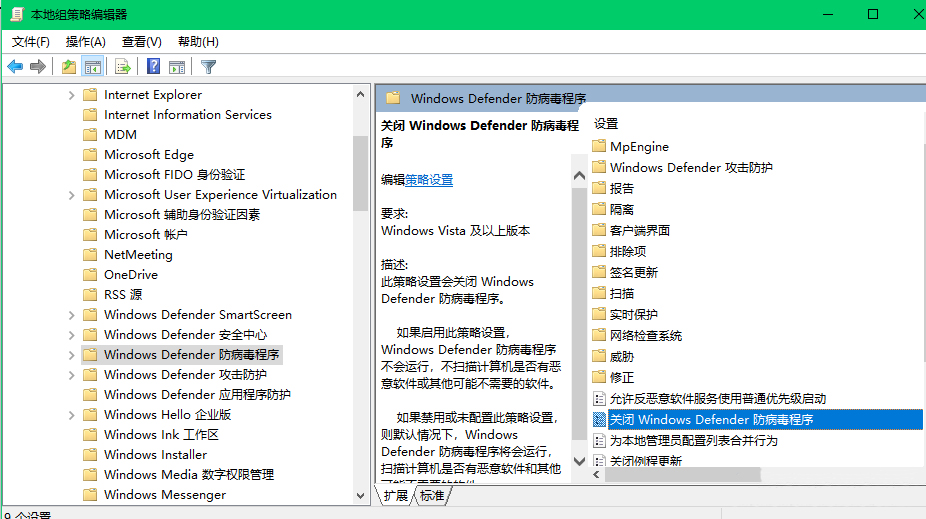Expand Windows Defender 攻击防护 tree node
Screen dimensions: 926x519
coord(71,375)
